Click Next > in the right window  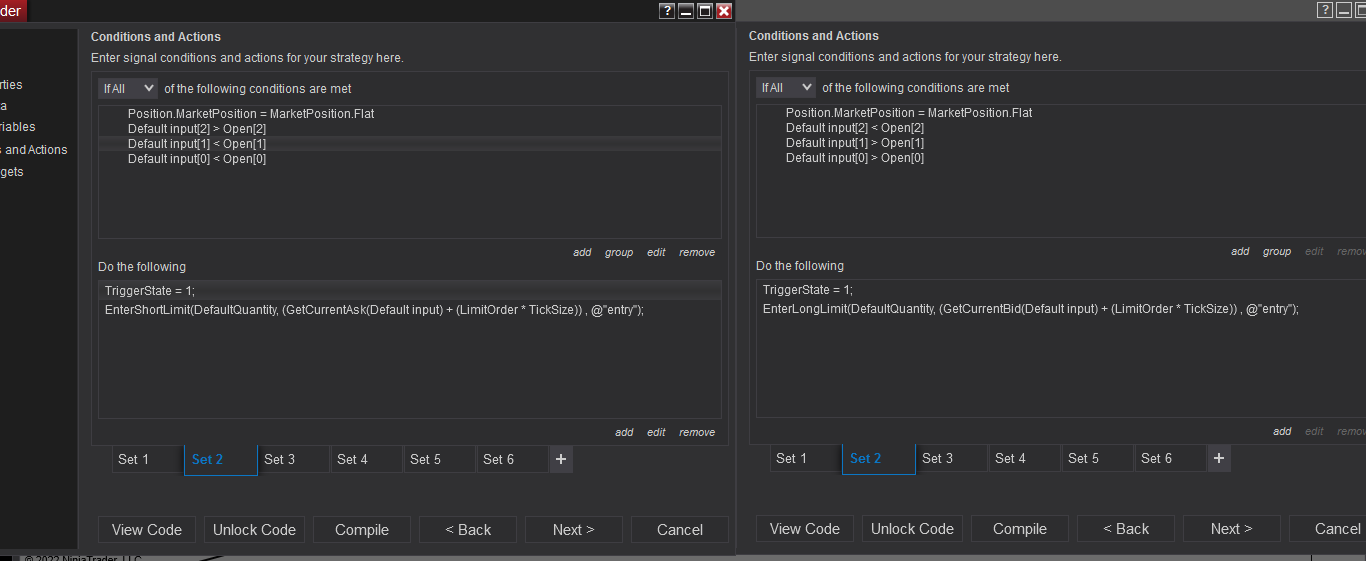pos(1231,529)
